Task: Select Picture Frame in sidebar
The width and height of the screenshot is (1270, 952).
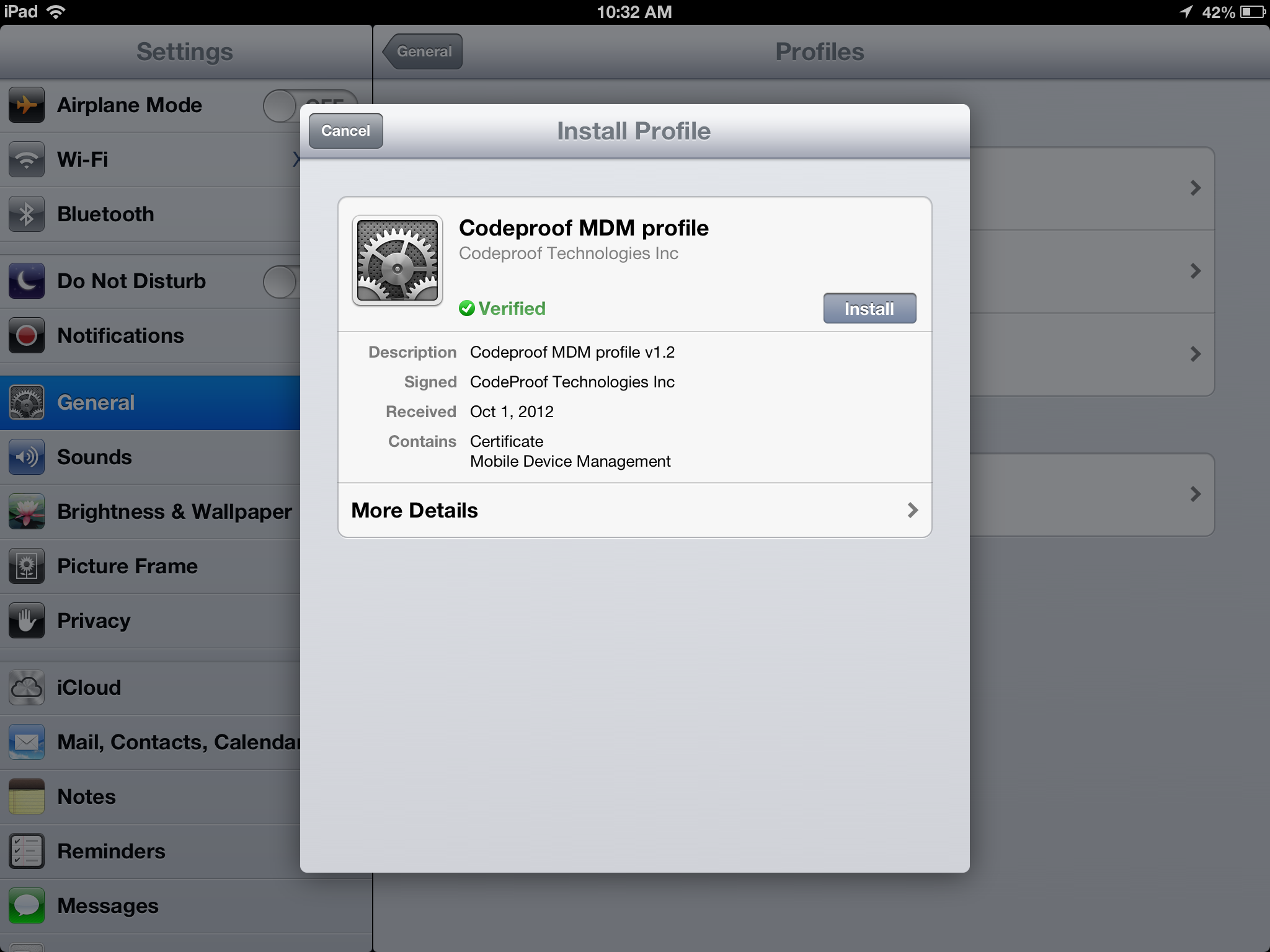Action: point(127,566)
